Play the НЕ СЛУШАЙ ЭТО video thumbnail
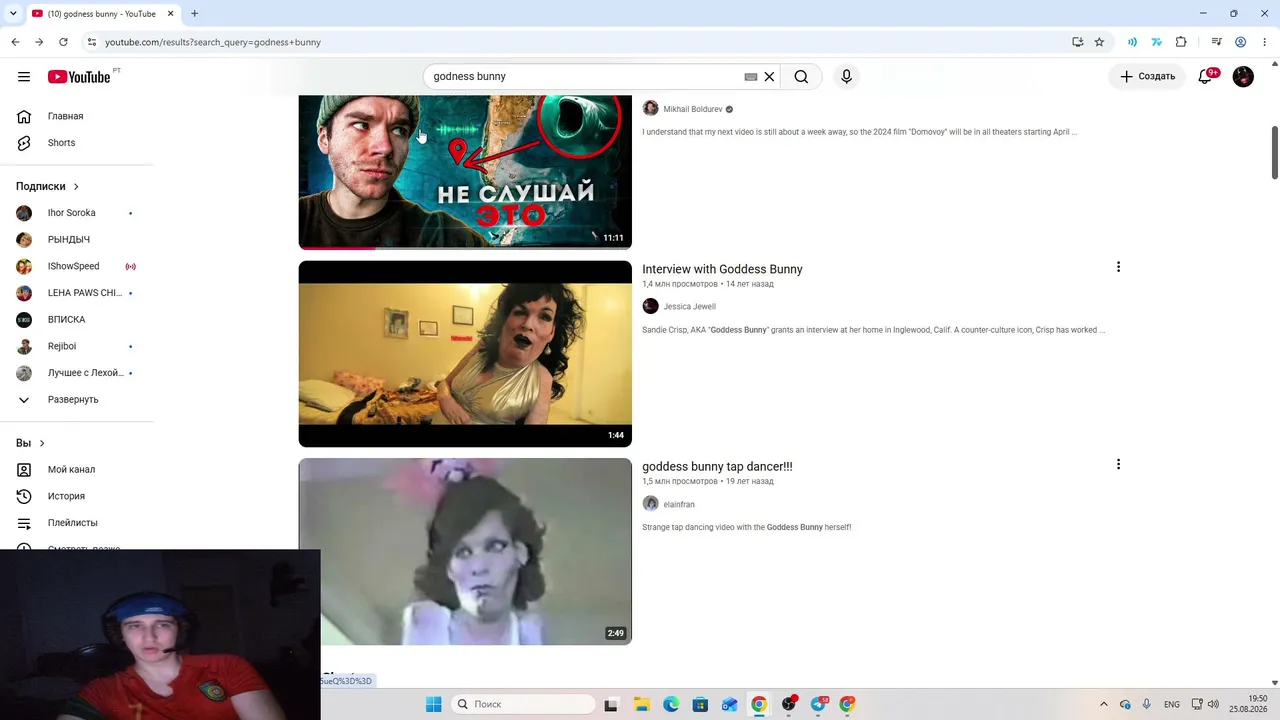1280x720 pixels. coord(465,172)
